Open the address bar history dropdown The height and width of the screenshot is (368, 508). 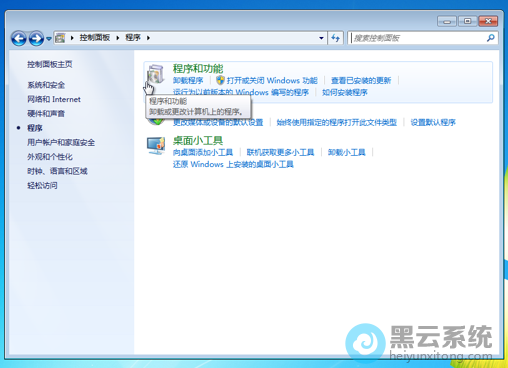point(321,38)
